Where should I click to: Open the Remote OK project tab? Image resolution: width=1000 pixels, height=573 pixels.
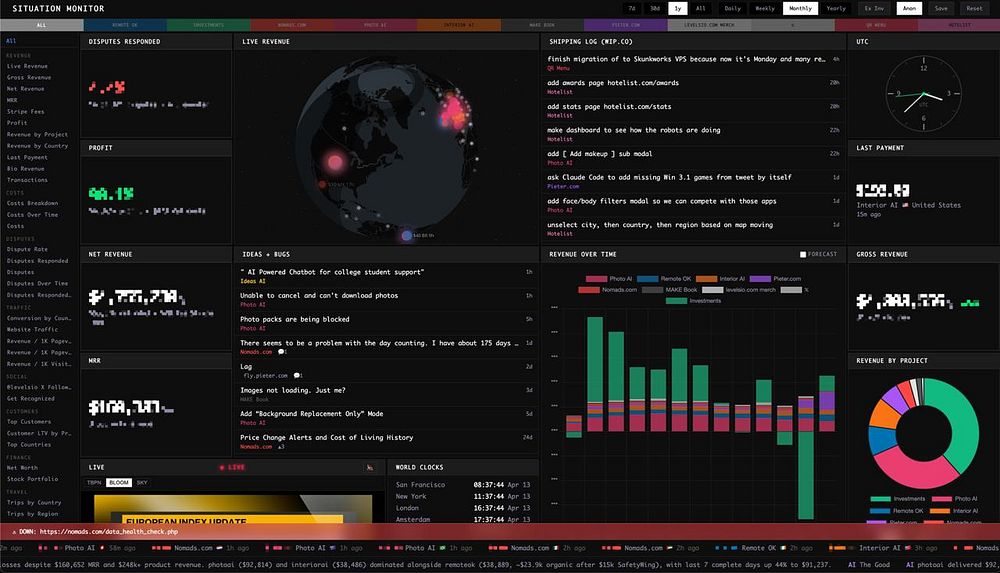point(125,25)
